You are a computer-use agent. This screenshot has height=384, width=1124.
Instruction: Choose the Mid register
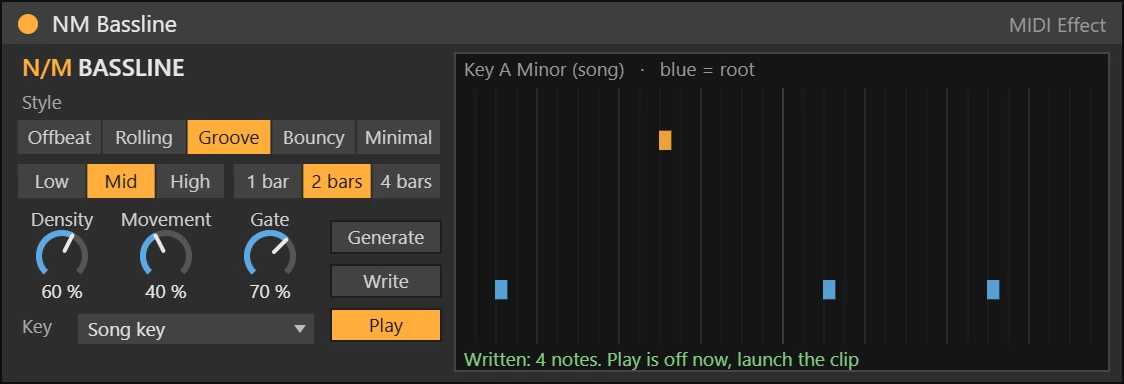click(x=120, y=181)
